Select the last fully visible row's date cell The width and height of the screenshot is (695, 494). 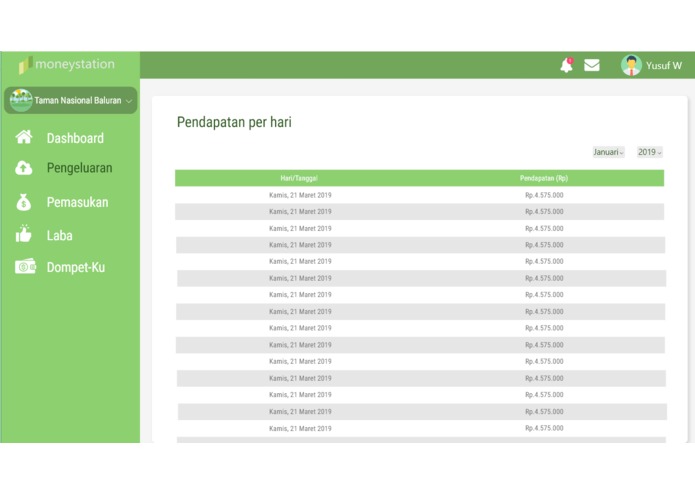[x=300, y=428]
